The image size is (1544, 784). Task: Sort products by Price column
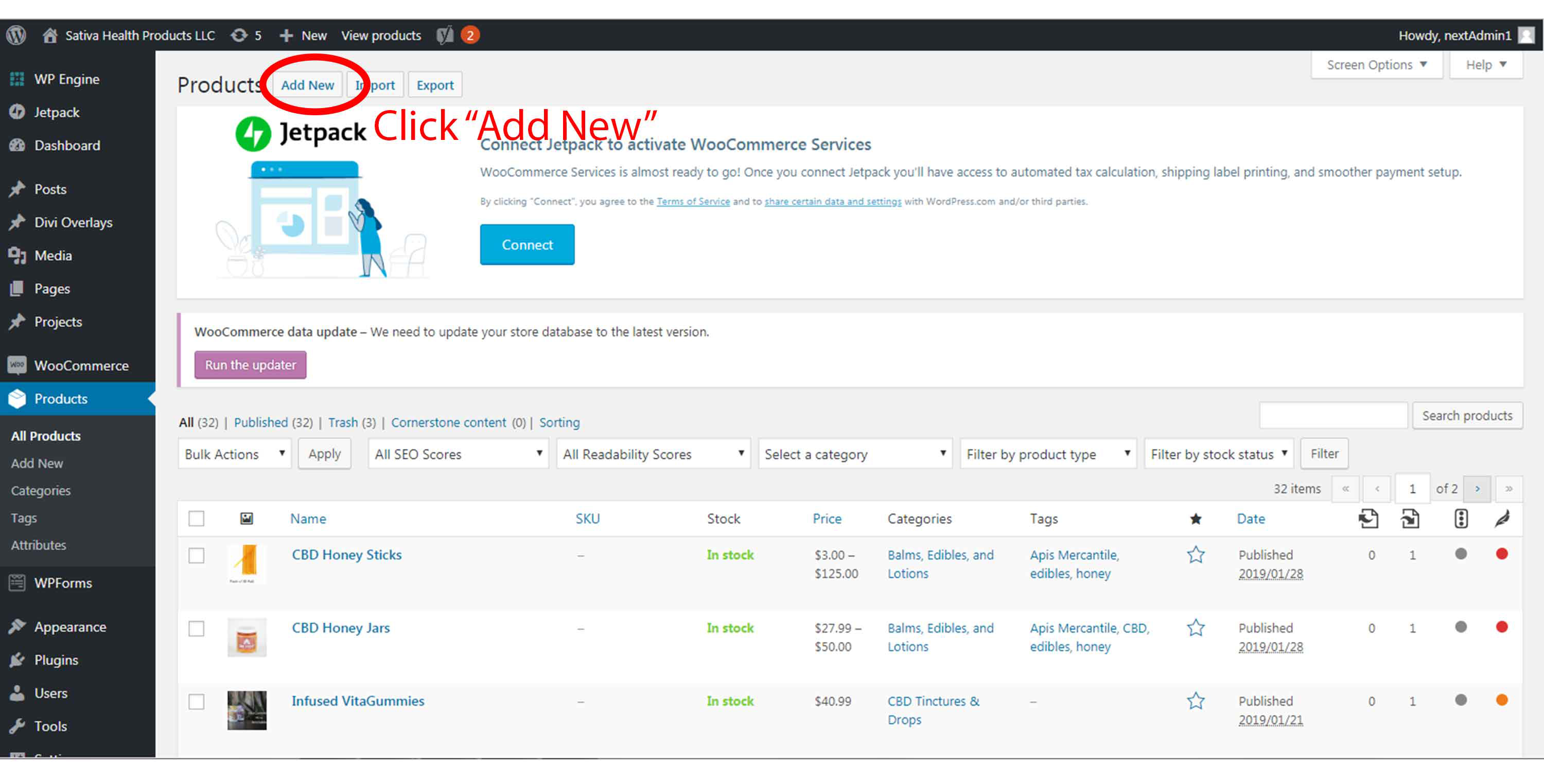tap(827, 519)
